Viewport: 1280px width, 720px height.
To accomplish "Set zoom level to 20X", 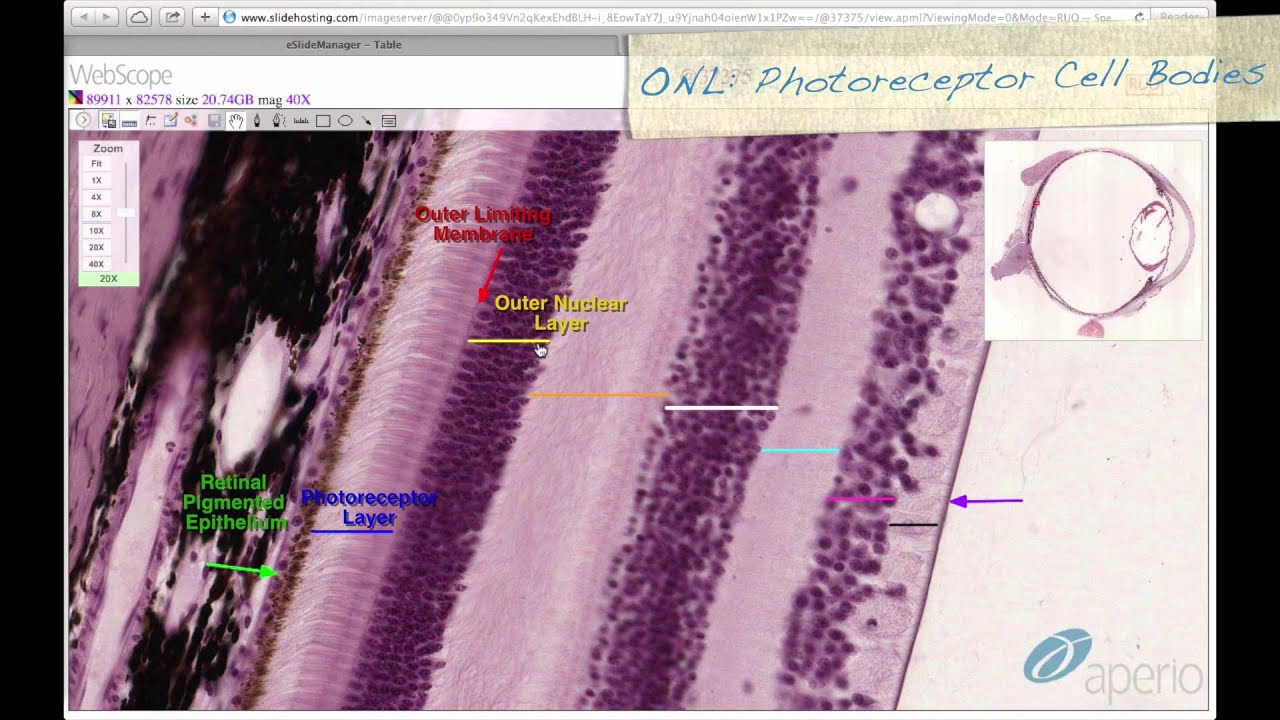I will [x=97, y=247].
